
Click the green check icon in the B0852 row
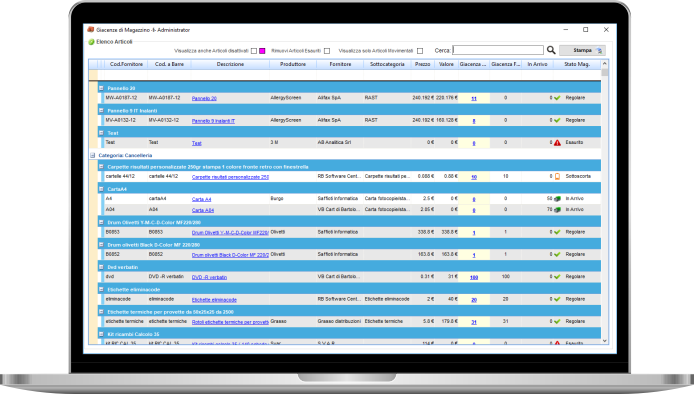pyautogui.click(x=557, y=255)
